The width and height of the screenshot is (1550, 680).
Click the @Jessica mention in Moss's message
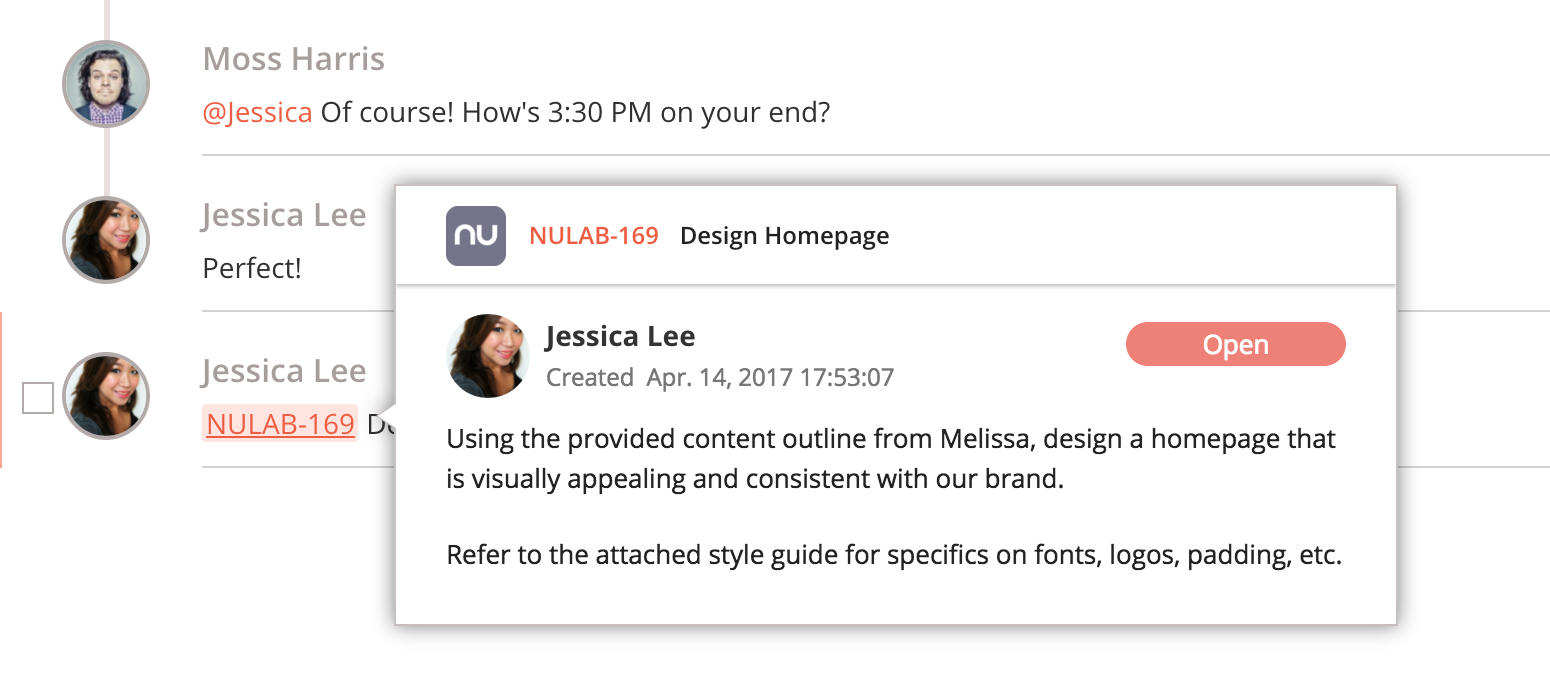click(x=257, y=112)
